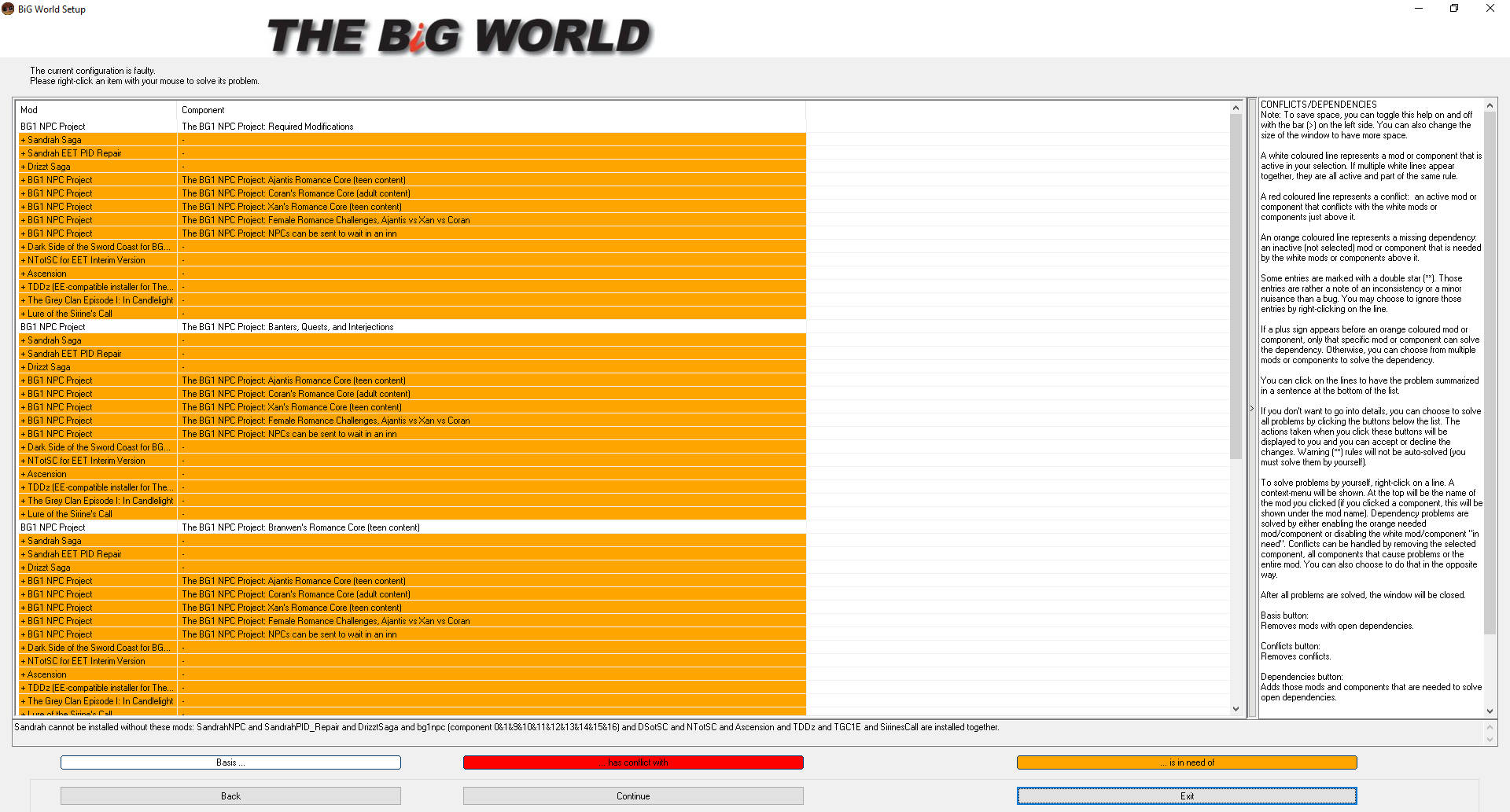Click the red 'has conflict with' button

click(x=633, y=762)
